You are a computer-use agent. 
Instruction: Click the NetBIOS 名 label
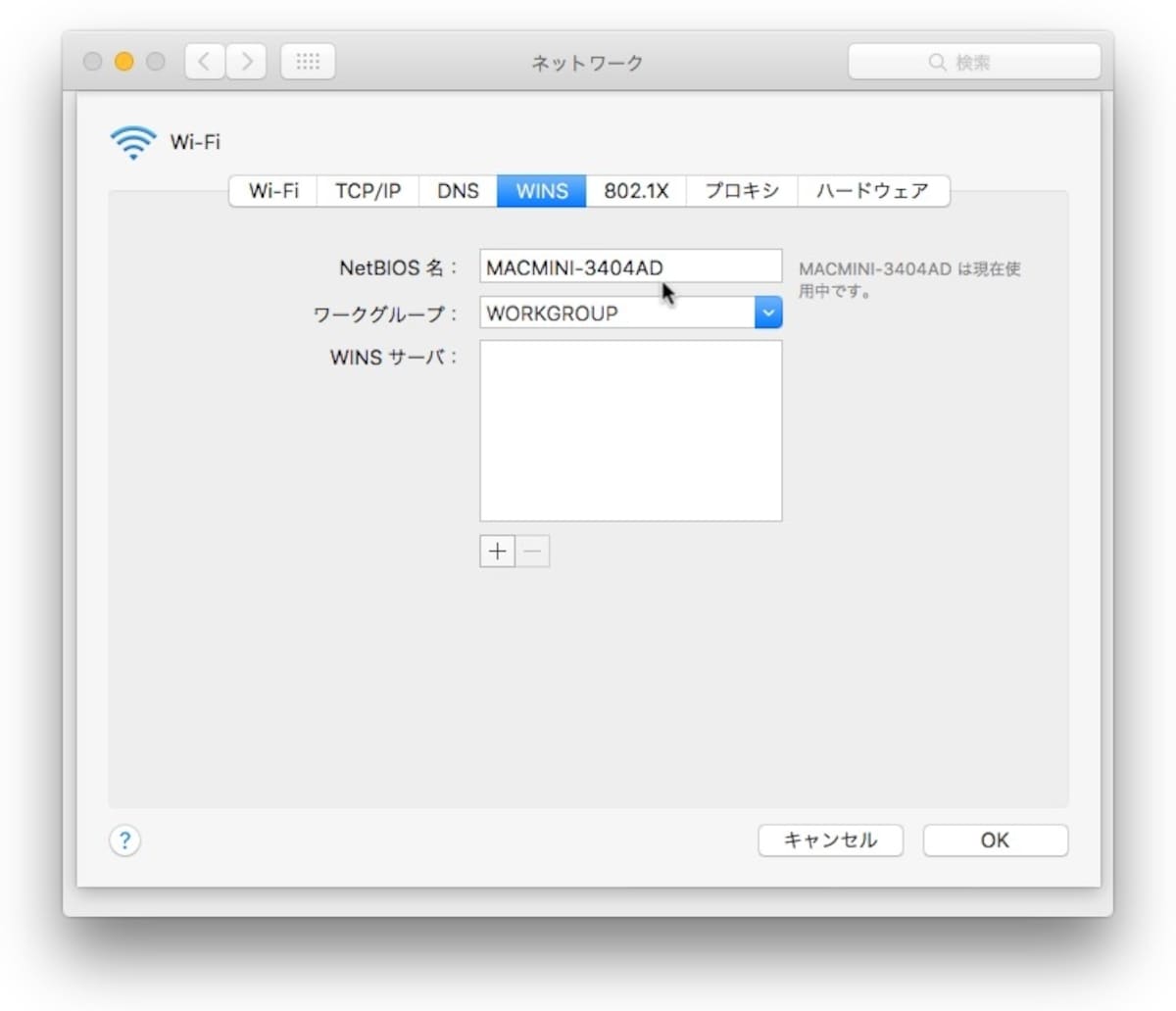pos(398,267)
